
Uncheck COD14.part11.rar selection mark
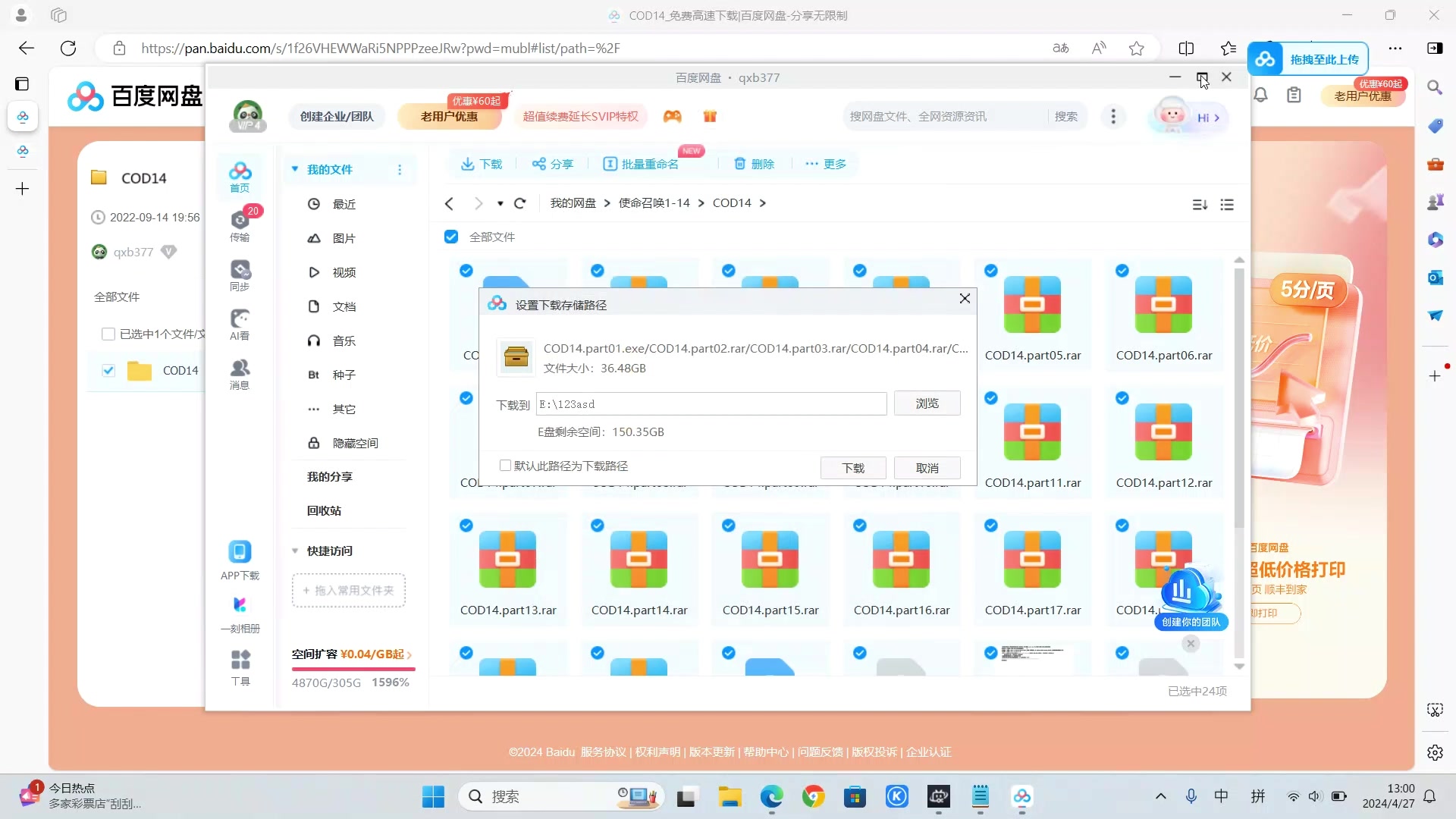991,398
